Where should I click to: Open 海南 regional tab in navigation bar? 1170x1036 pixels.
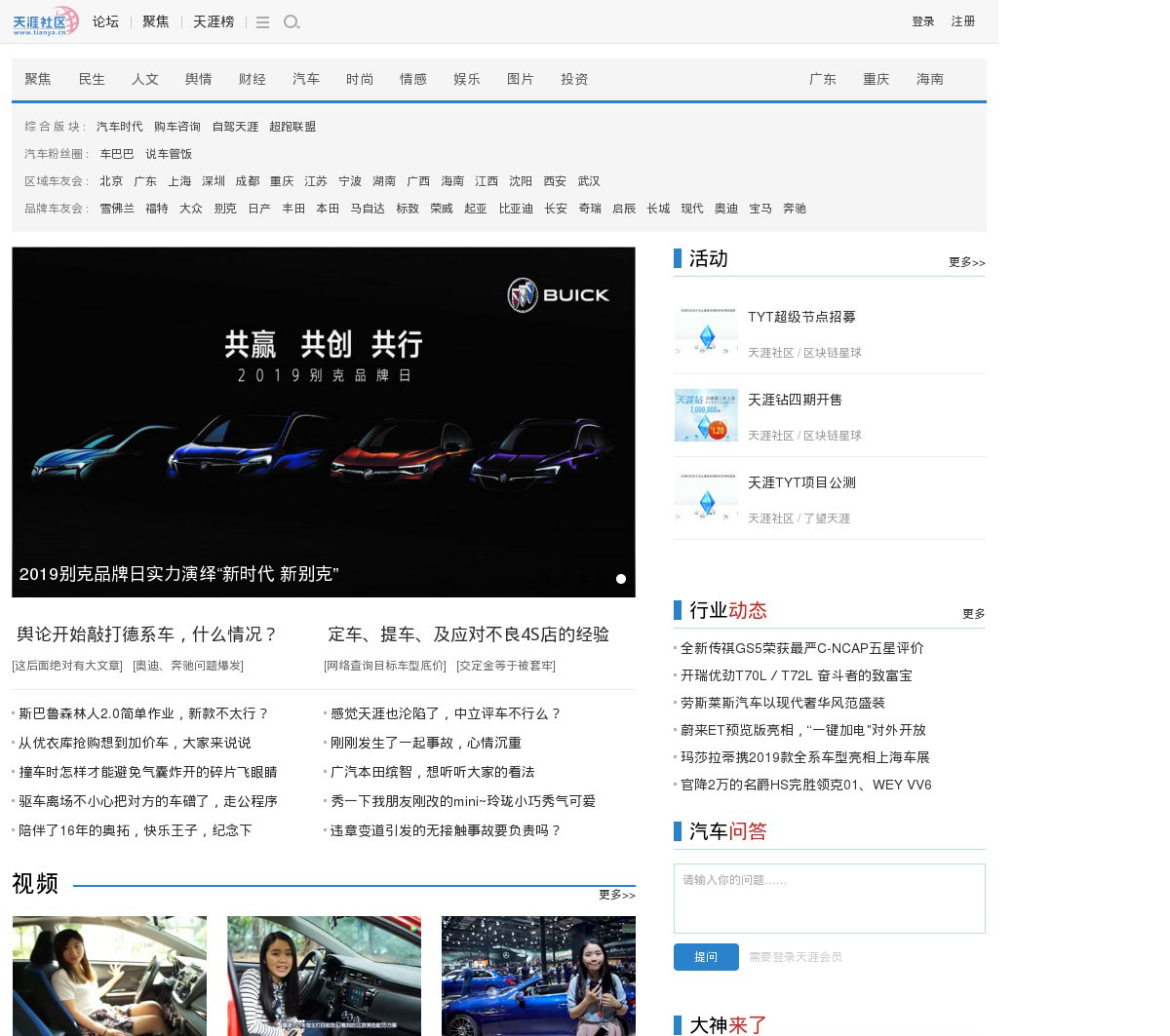930,79
